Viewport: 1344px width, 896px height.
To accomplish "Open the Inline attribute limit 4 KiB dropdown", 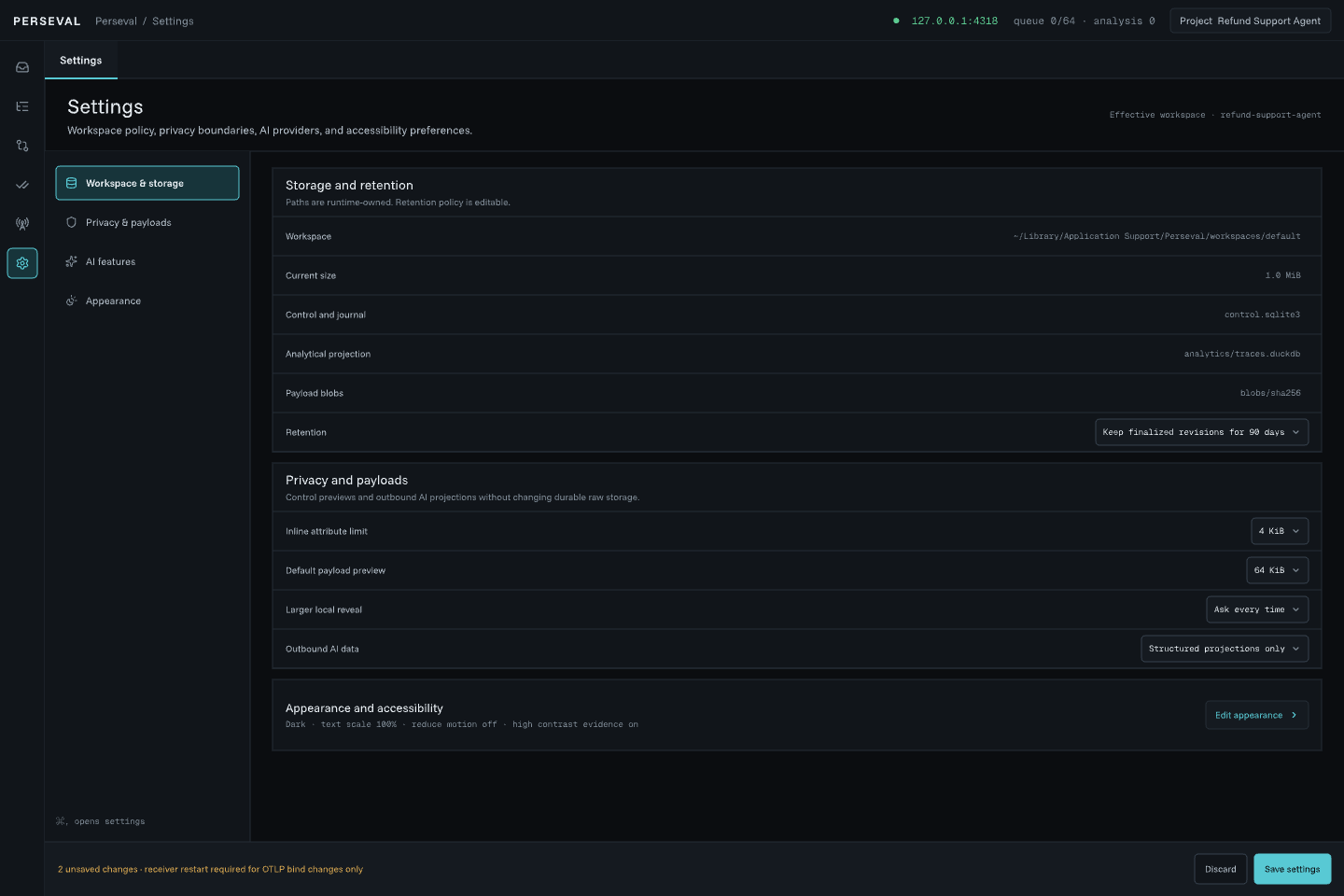I will point(1280,531).
